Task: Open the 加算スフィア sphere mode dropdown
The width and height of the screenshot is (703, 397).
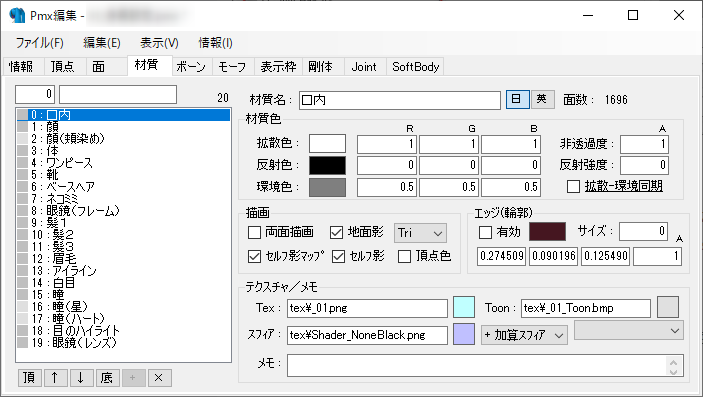Action: tap(524, 335)
